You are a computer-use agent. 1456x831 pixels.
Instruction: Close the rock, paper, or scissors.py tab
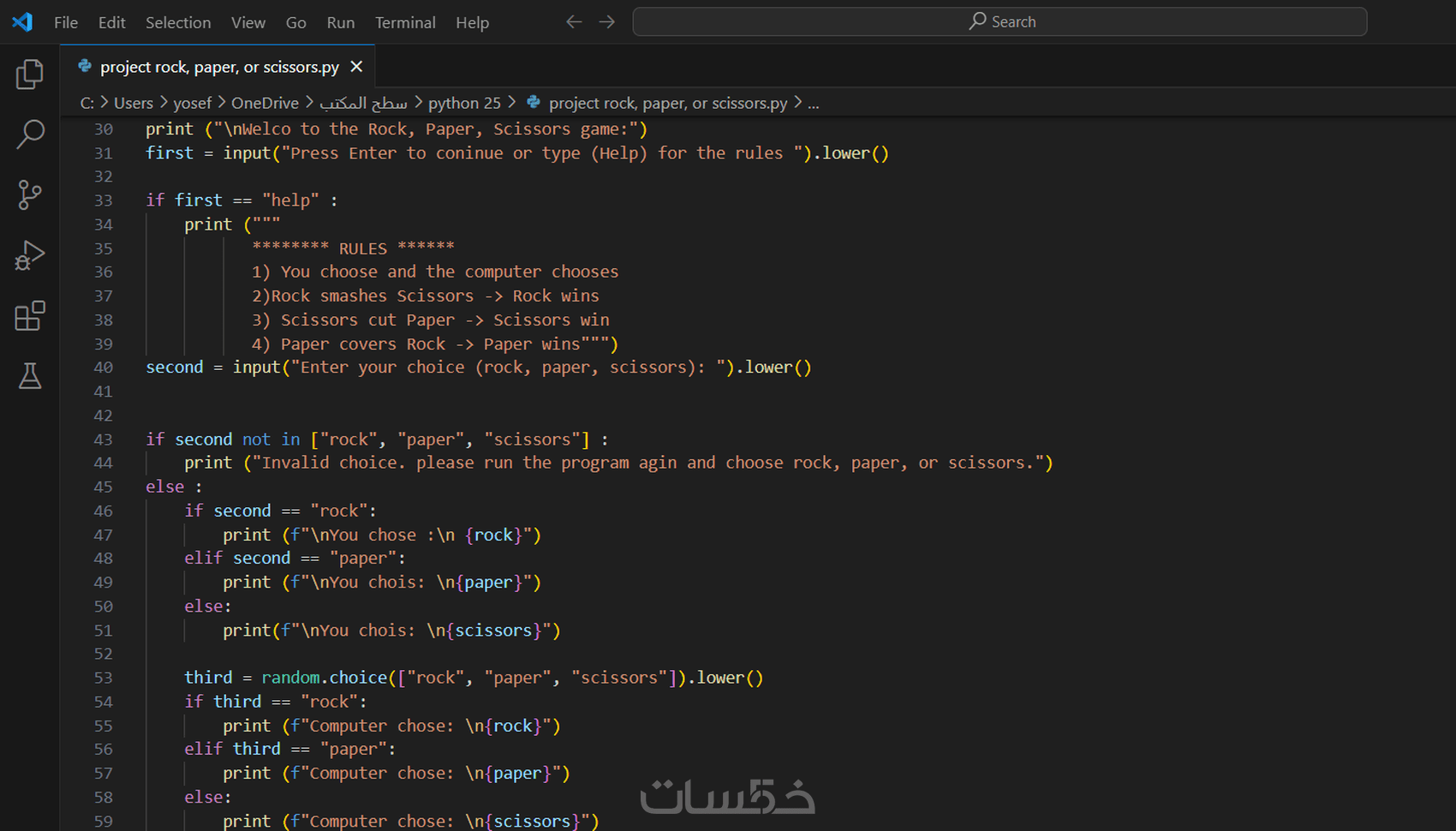(x=357, y=67)
